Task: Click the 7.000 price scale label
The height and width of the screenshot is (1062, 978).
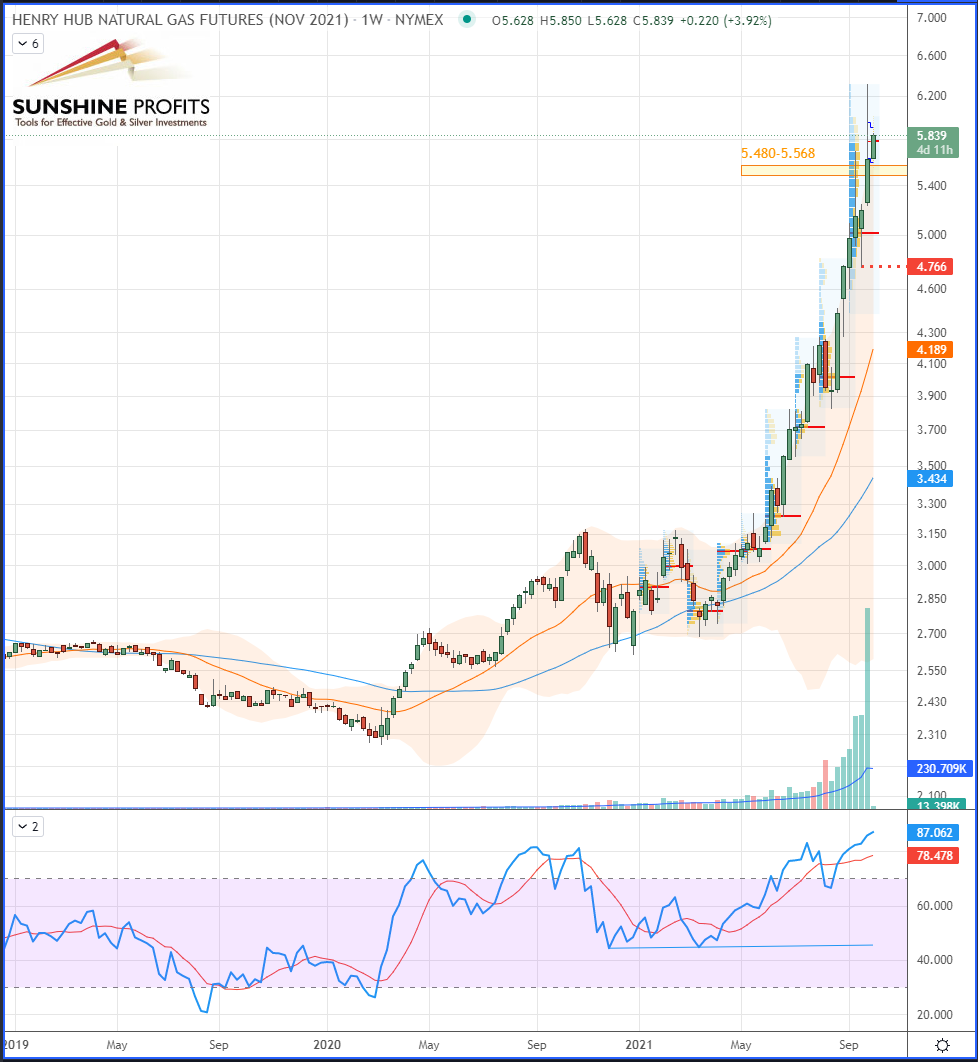Action: (x=931, y=18)
